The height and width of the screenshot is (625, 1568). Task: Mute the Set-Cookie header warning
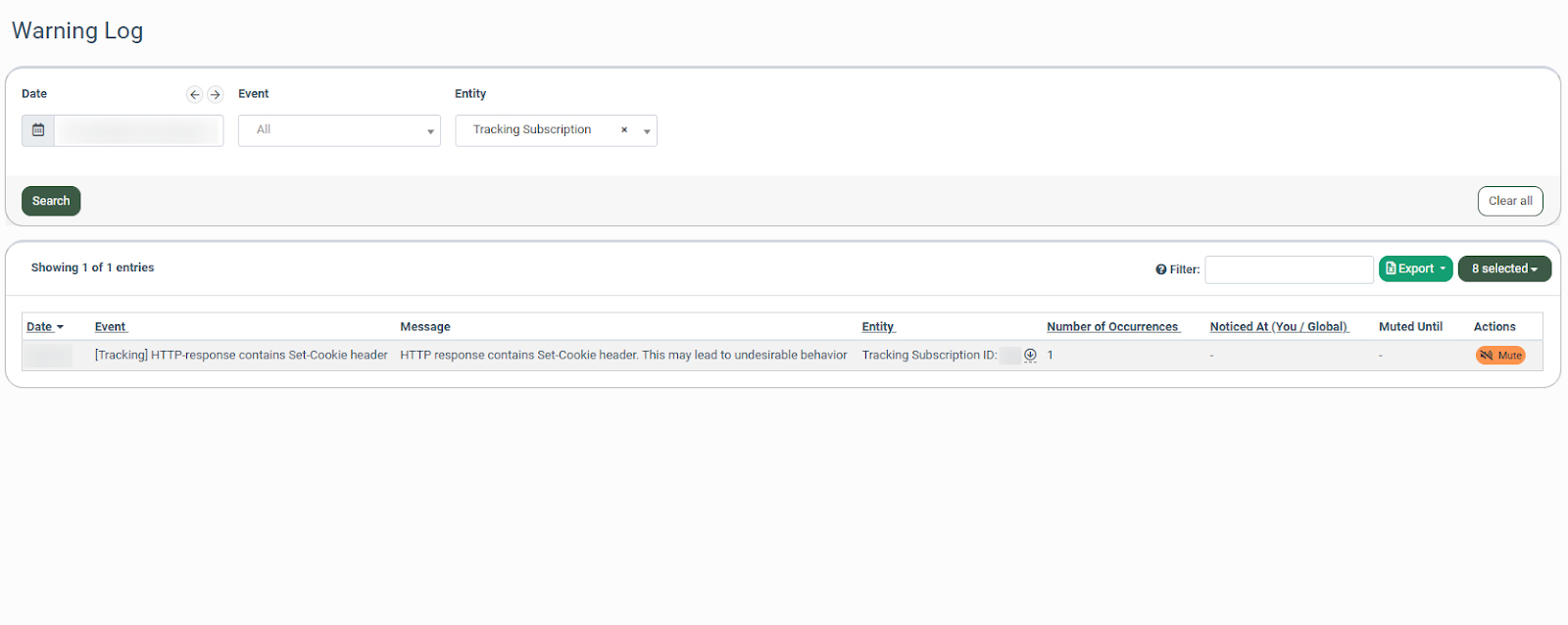[x=1500, y=356]
